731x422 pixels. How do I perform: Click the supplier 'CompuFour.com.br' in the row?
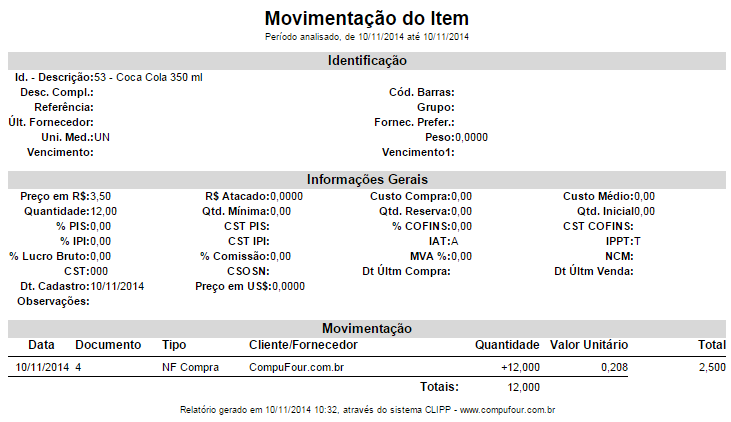tap(297, 368)
